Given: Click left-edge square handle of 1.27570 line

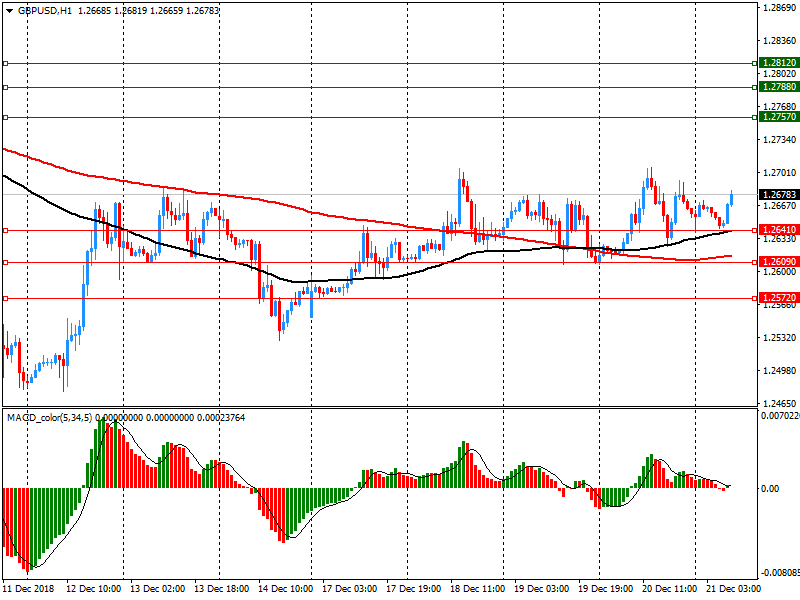Looking at the screenshot, I should click(x=5, y=117).
